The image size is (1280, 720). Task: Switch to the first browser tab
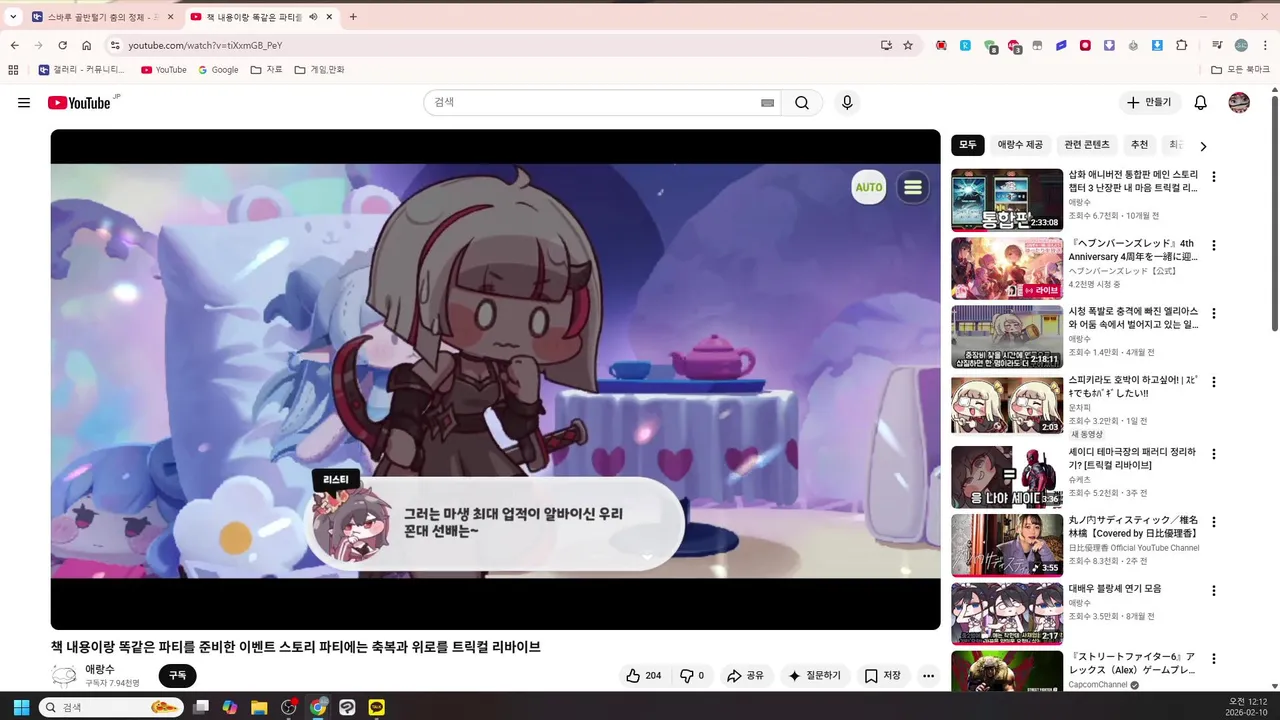pyautogui.click(x=102, y=17)
